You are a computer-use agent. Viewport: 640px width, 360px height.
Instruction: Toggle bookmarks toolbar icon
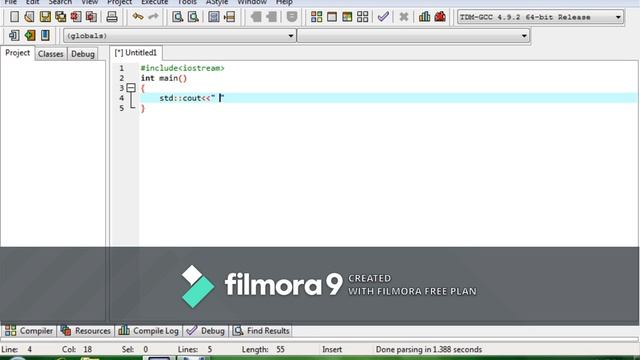[x=29, y=36]
